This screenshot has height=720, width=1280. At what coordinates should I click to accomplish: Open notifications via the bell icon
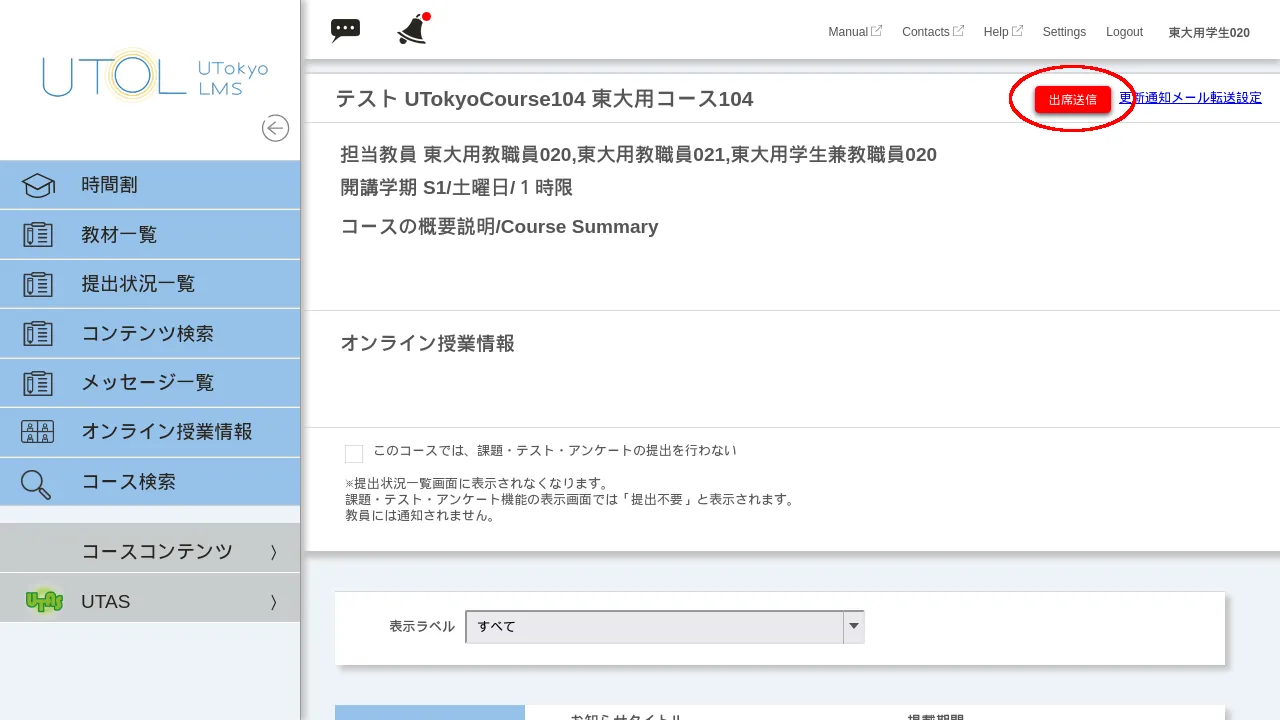(410, 29)
